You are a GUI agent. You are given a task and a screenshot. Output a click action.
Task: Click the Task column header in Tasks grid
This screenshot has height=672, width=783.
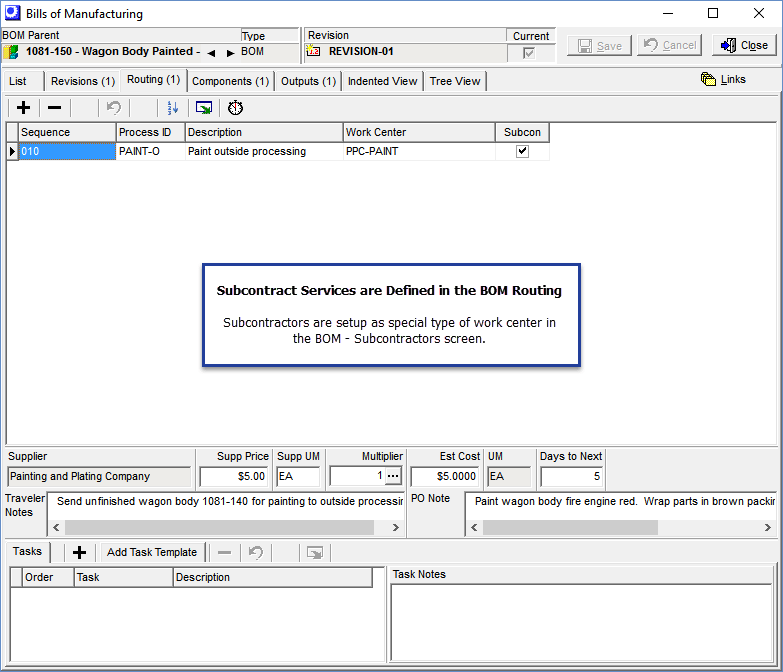pos(123,577)
